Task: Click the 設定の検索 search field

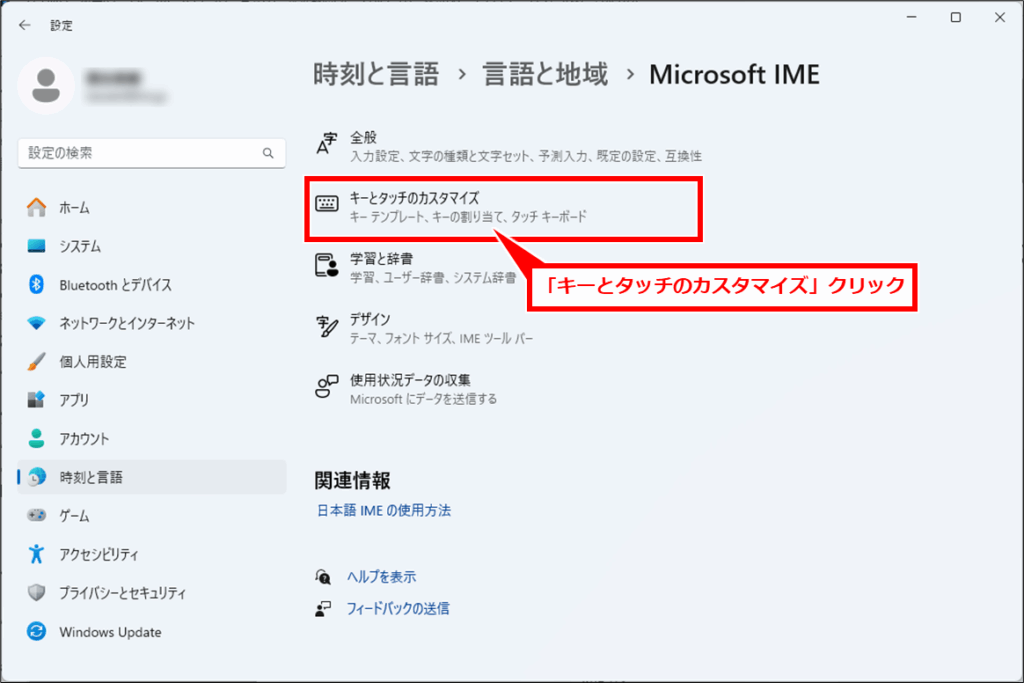Action: (150, 152)
